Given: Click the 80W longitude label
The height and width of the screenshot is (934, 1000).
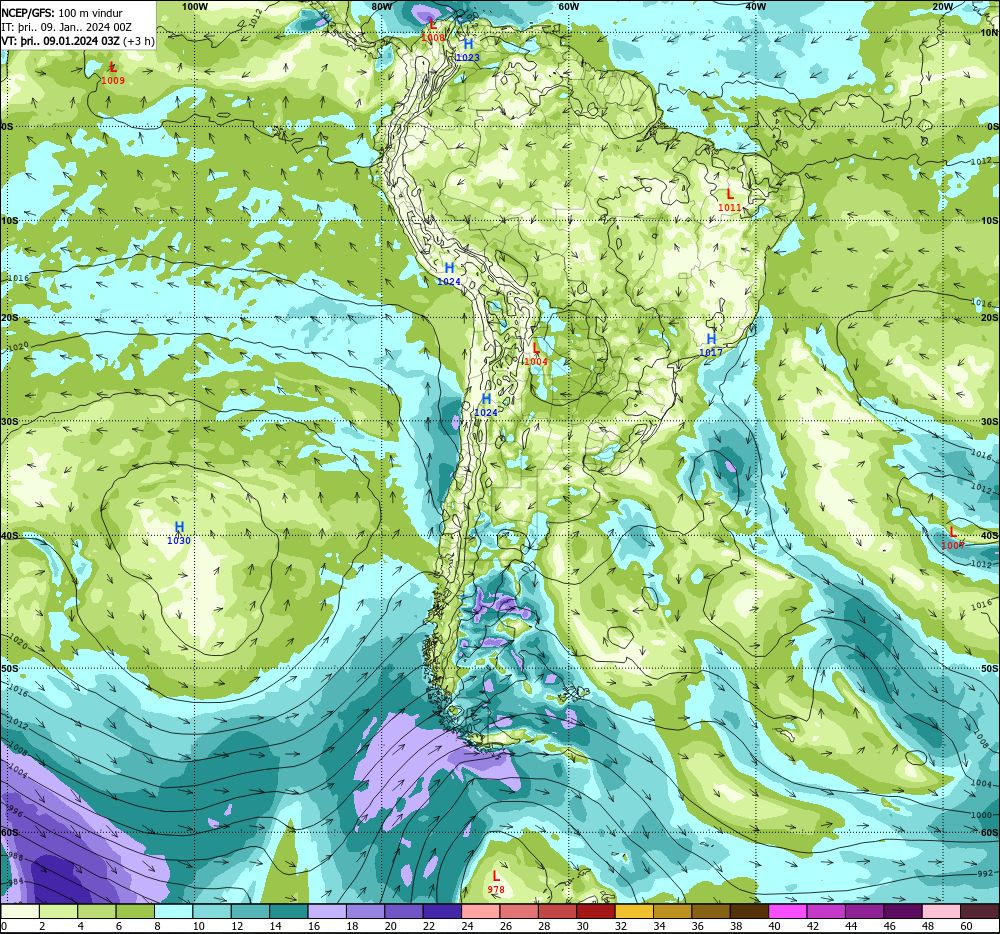Looking at the screenshot, I should pos(381,6).
